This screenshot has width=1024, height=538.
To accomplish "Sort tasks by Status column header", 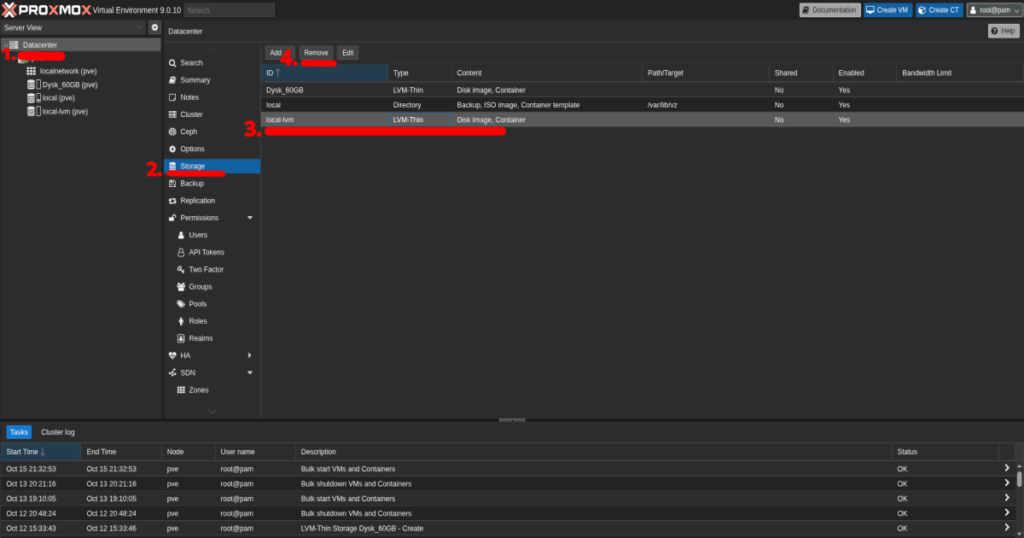I will [945, 452].
